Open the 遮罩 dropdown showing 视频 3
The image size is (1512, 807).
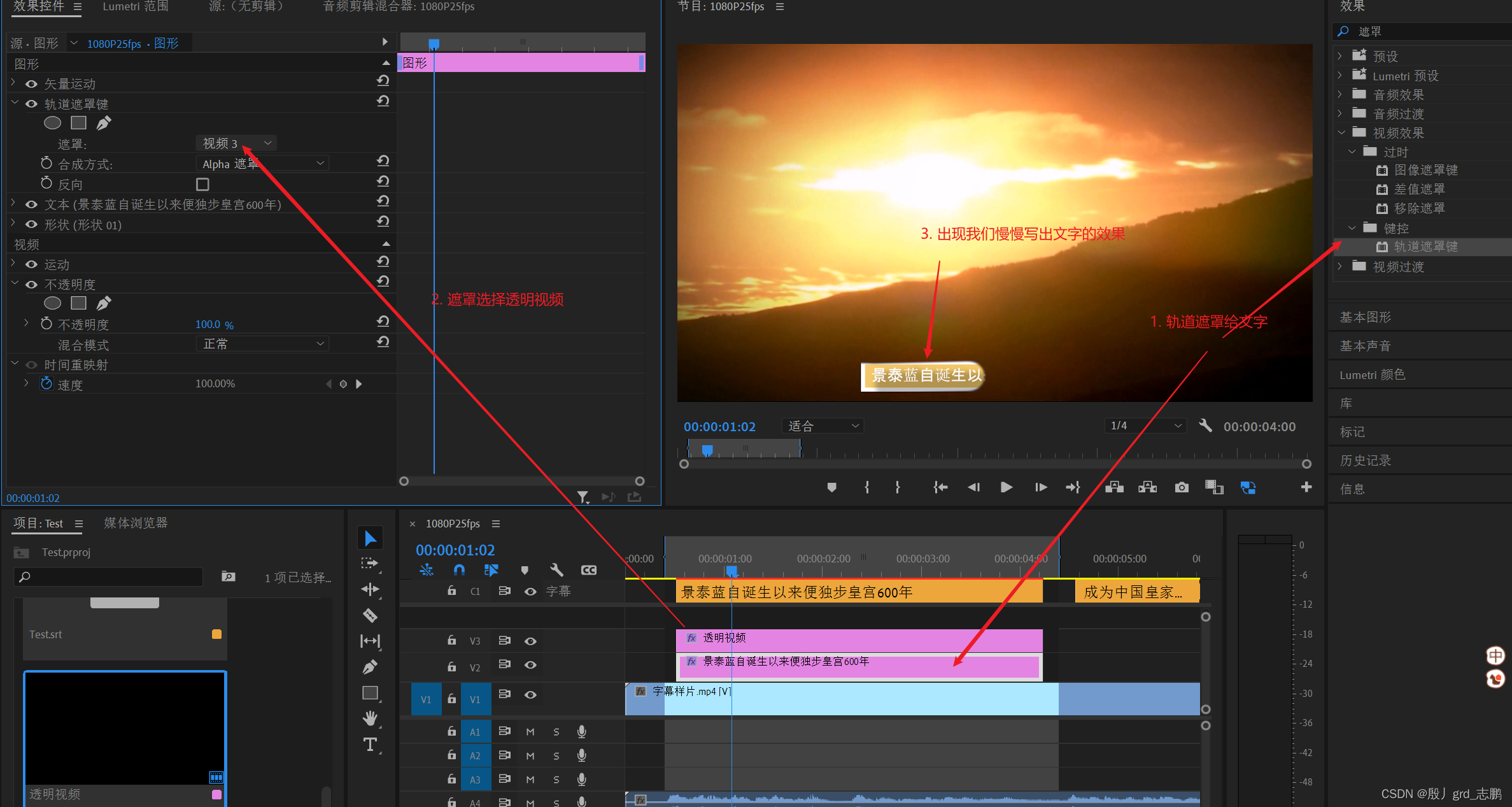237,143
